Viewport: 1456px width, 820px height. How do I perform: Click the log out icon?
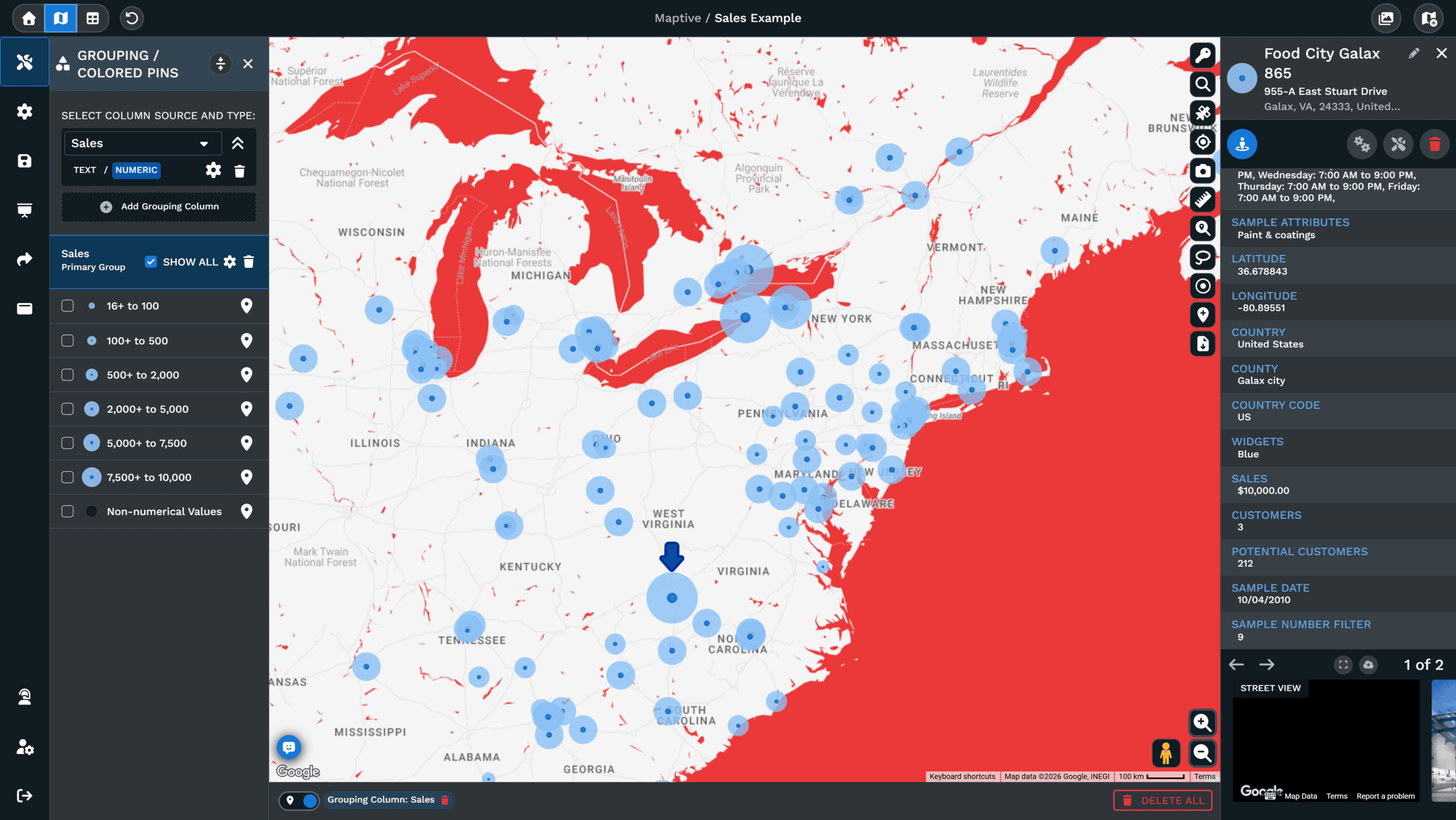[24, 796]
